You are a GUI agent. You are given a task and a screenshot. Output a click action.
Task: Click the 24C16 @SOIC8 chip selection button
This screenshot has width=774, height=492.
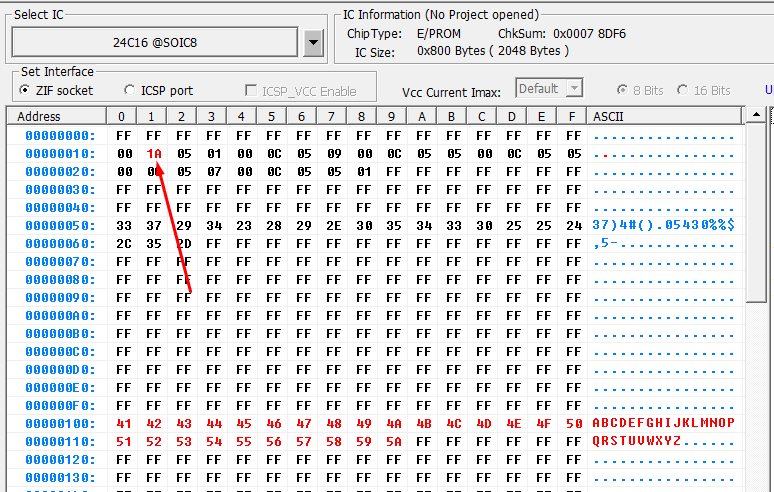coord(155,43)
